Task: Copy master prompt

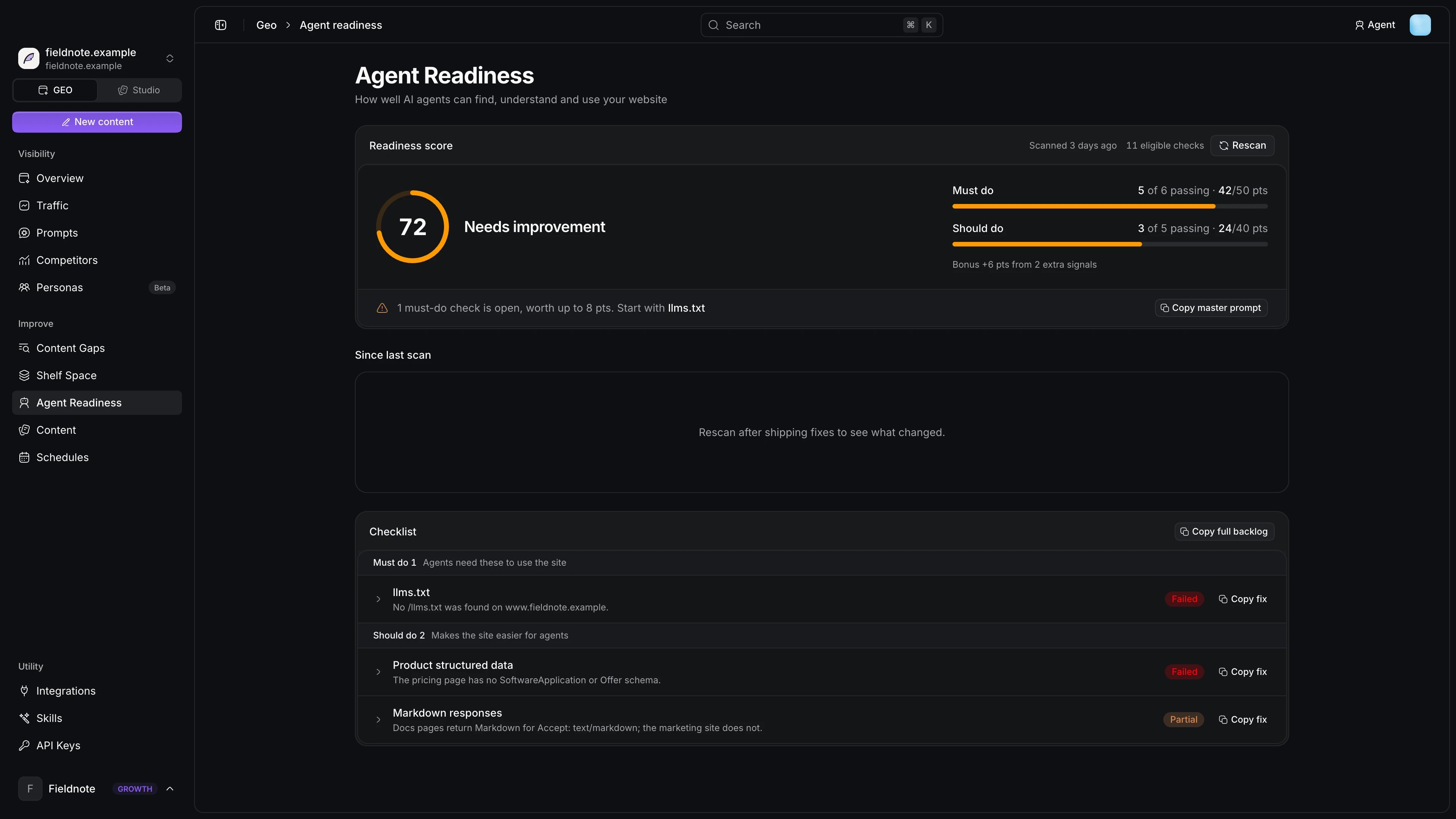Action: click(x=1211, y=308)
